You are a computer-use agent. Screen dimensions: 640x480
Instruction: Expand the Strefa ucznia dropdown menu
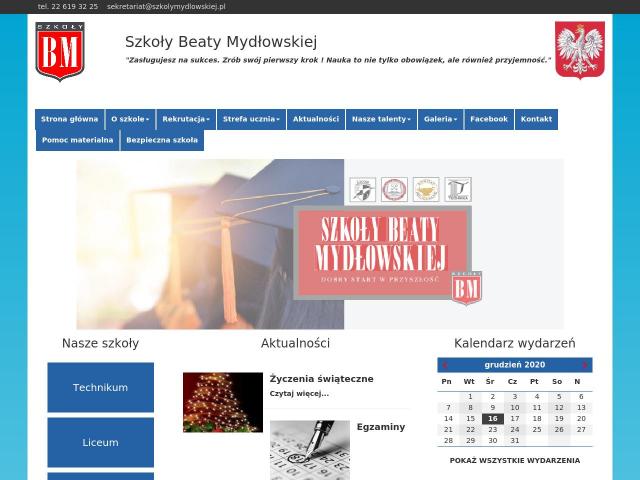(x=251, y=119)
